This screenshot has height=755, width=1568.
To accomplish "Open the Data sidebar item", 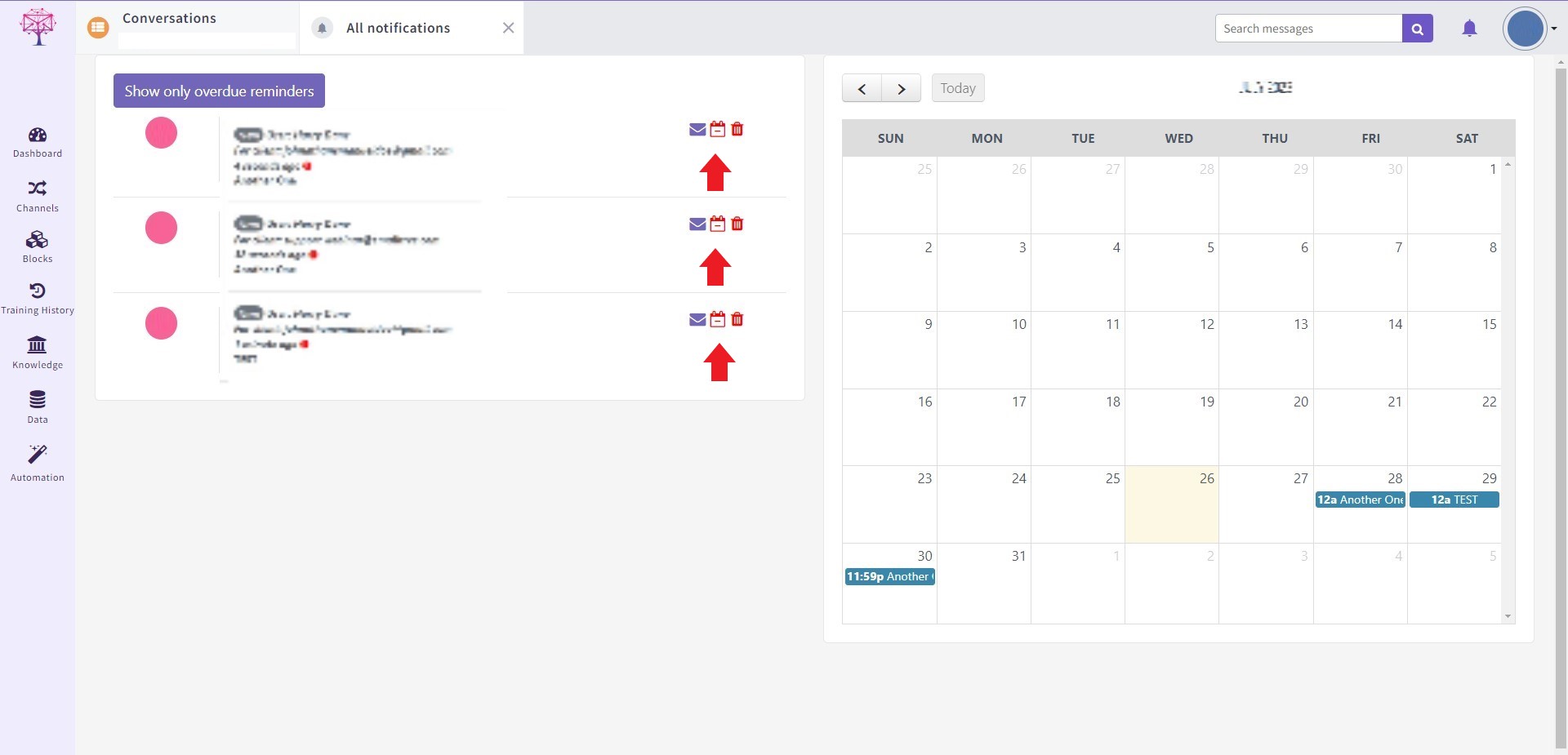I will [x=38, y=407].
